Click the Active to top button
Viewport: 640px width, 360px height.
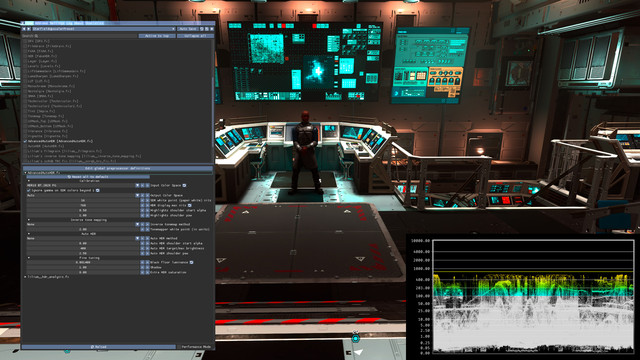click(157, 36)
